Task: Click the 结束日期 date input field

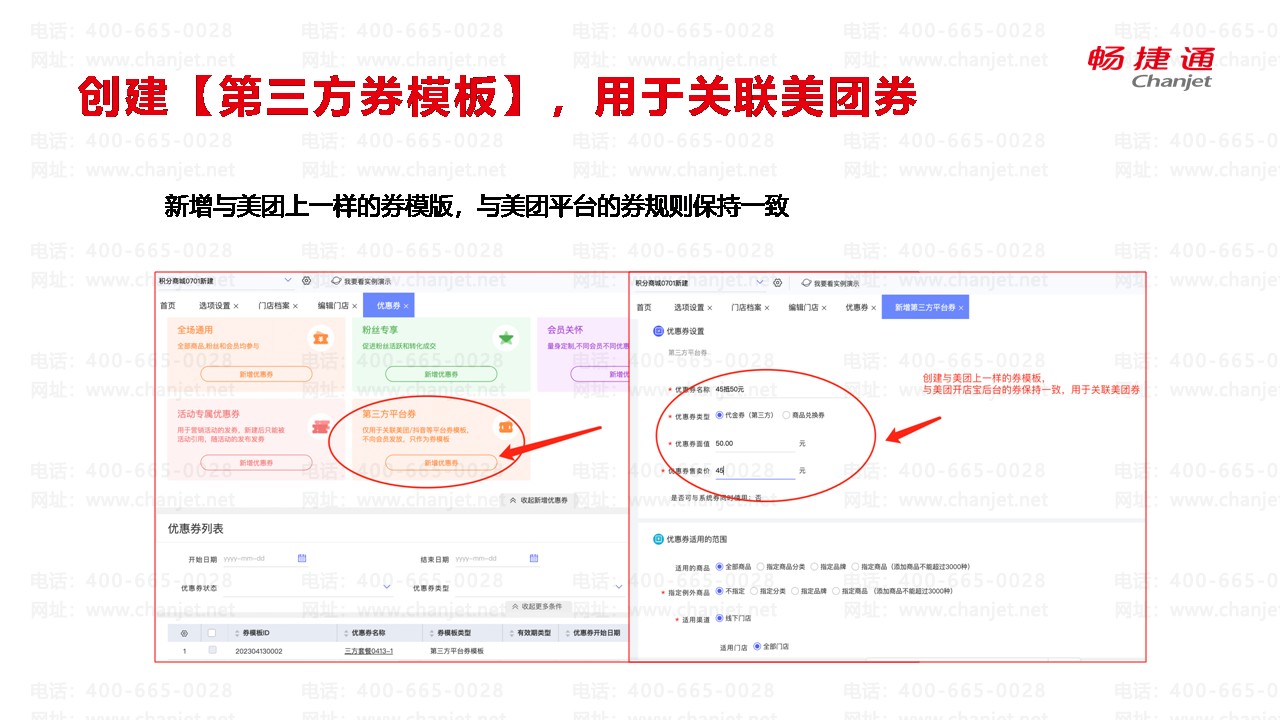Action: click(x=497, y=558)
